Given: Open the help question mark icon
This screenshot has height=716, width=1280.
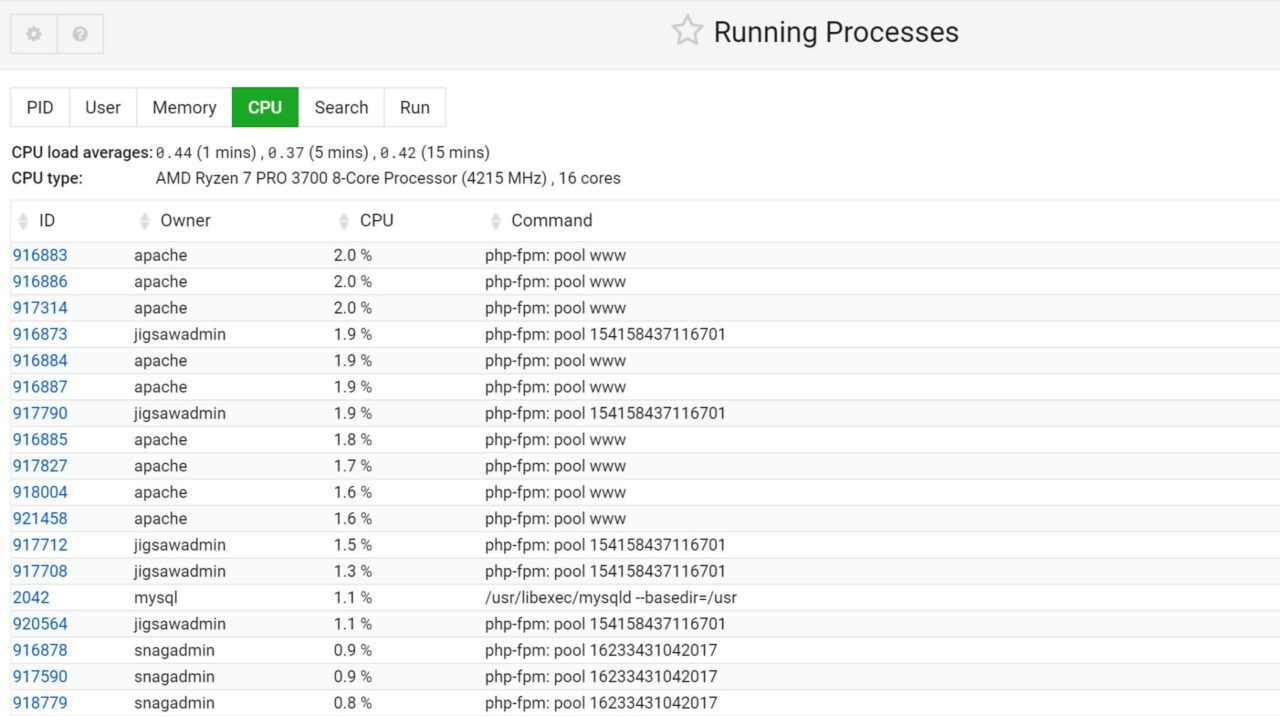Looking at the screenshot, I should (80, 34).
